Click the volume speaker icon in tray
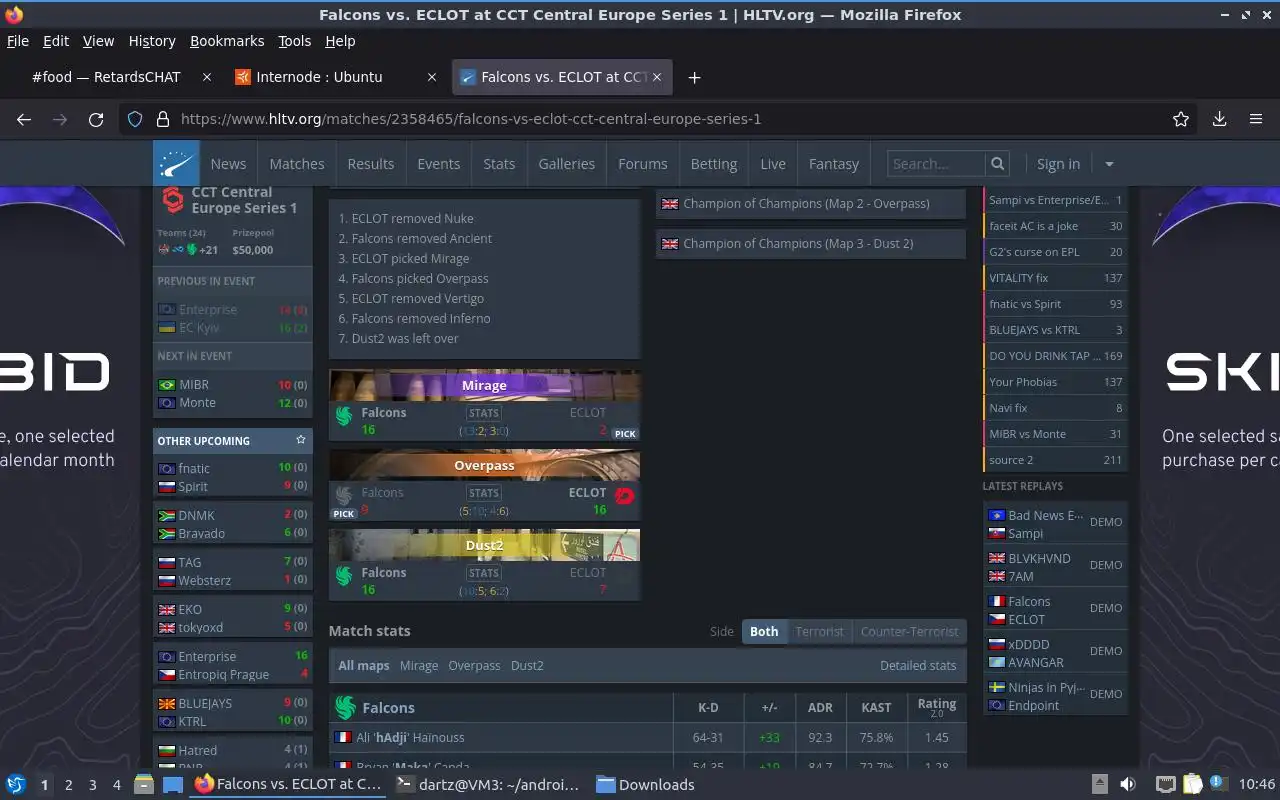 (1127, 785)
